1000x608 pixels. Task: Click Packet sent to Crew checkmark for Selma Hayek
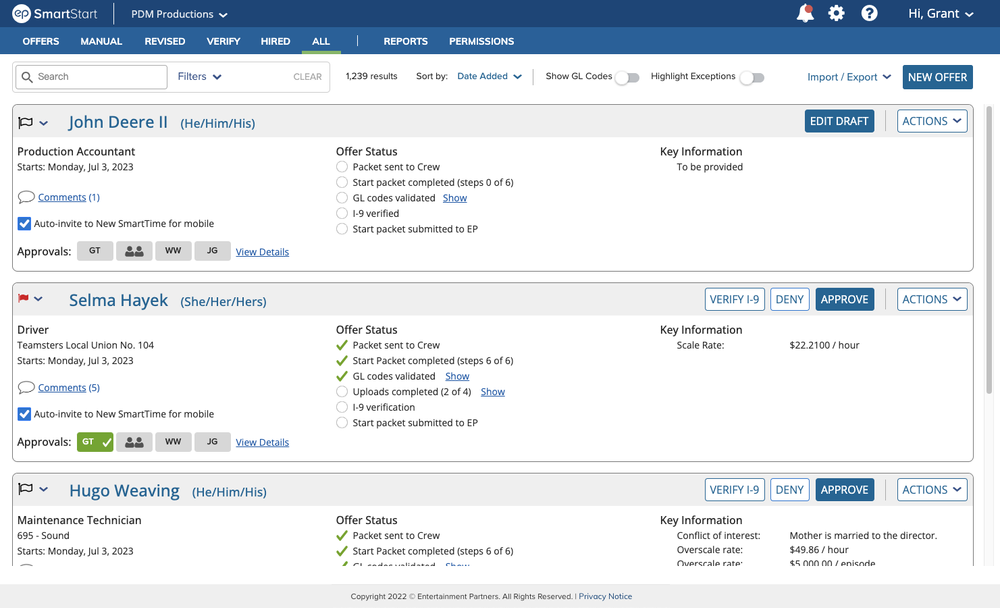342,345
